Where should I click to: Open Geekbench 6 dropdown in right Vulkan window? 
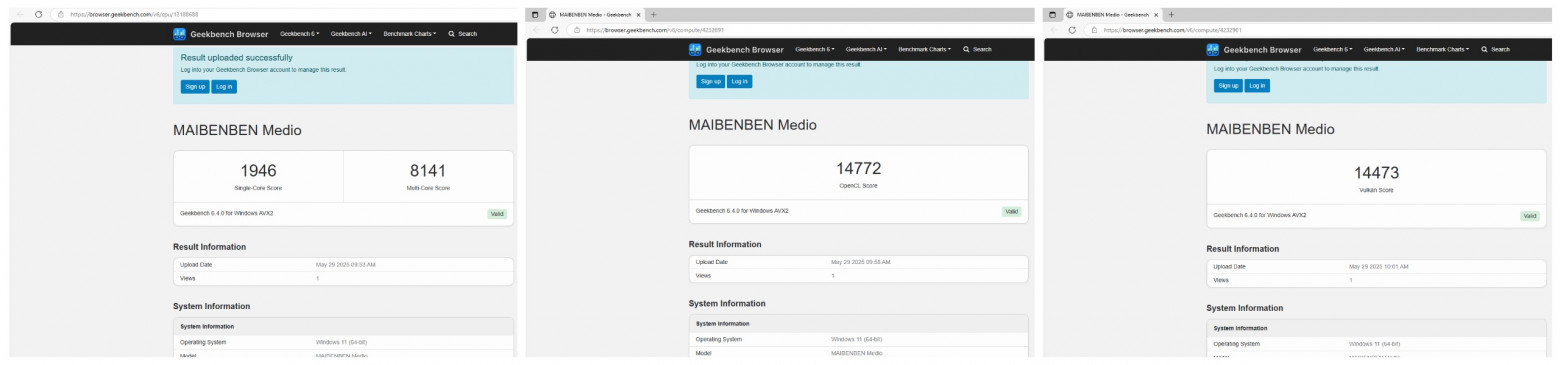click(1333, 49)
